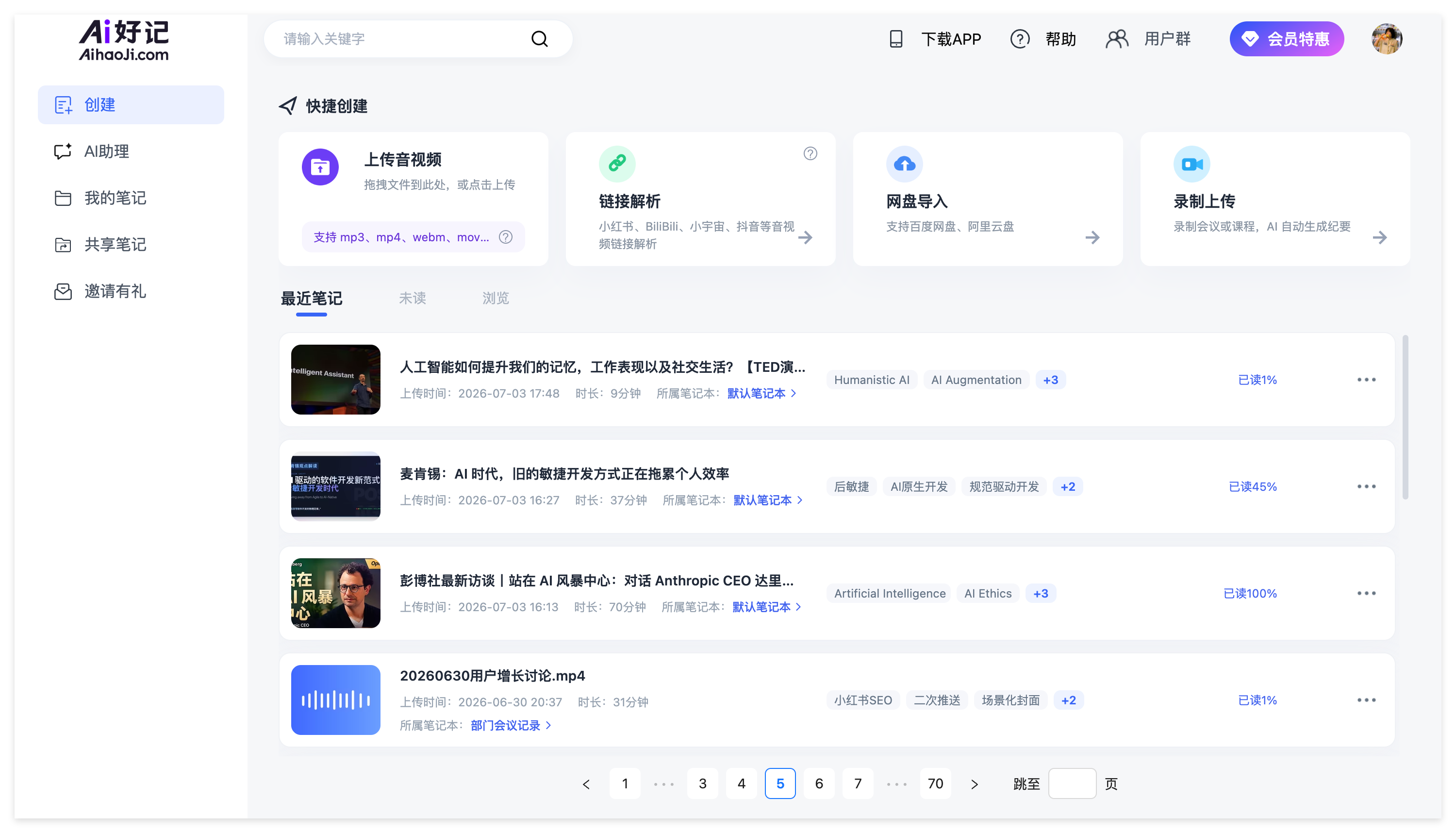Click the 已读45% reading progress
This screenshot has width=1456, height=833.
click(1253, 486)
